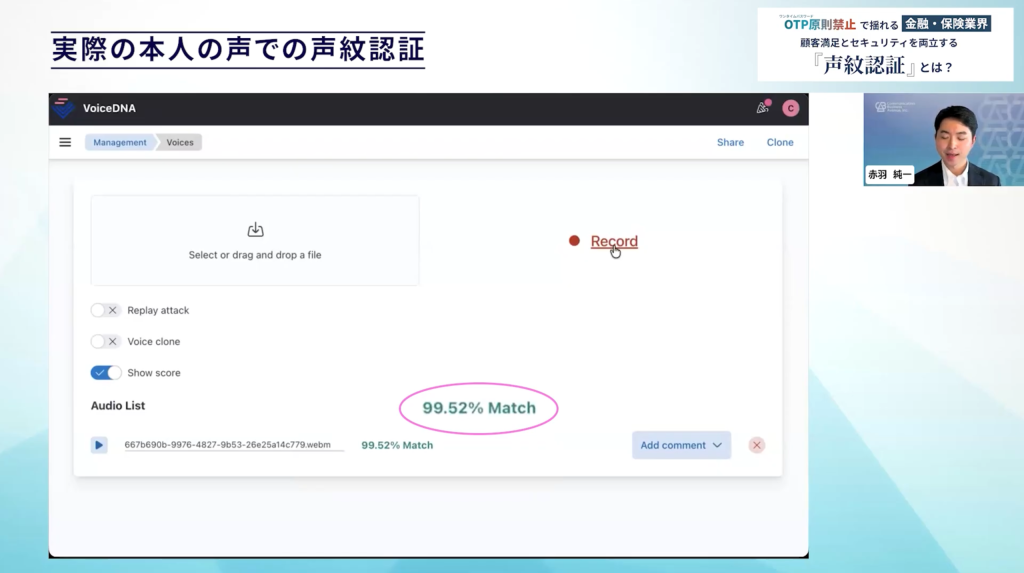The width and height of the screenshot is (1024, 573).
Task: Enable the Voice clone toggle
Action: [x=105, y=341]
